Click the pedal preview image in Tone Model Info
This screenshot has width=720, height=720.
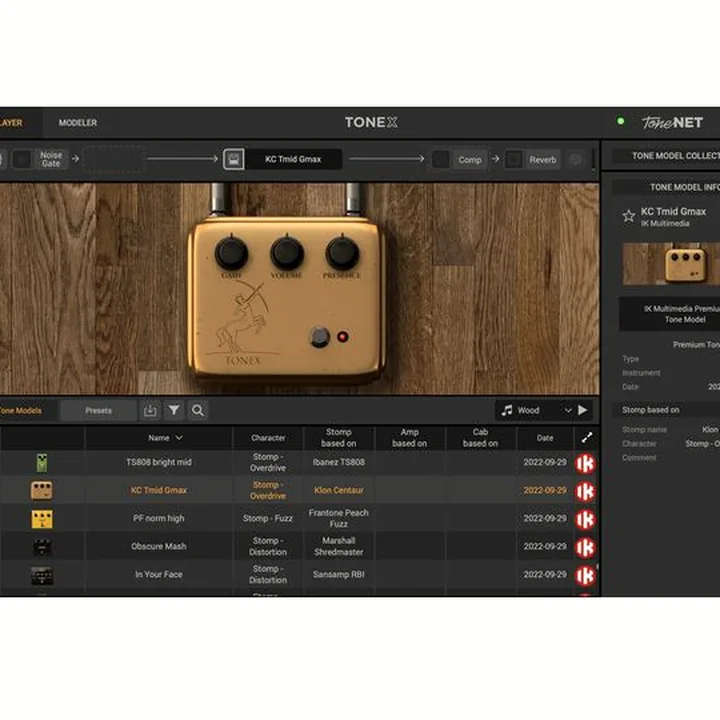[671, 264]
